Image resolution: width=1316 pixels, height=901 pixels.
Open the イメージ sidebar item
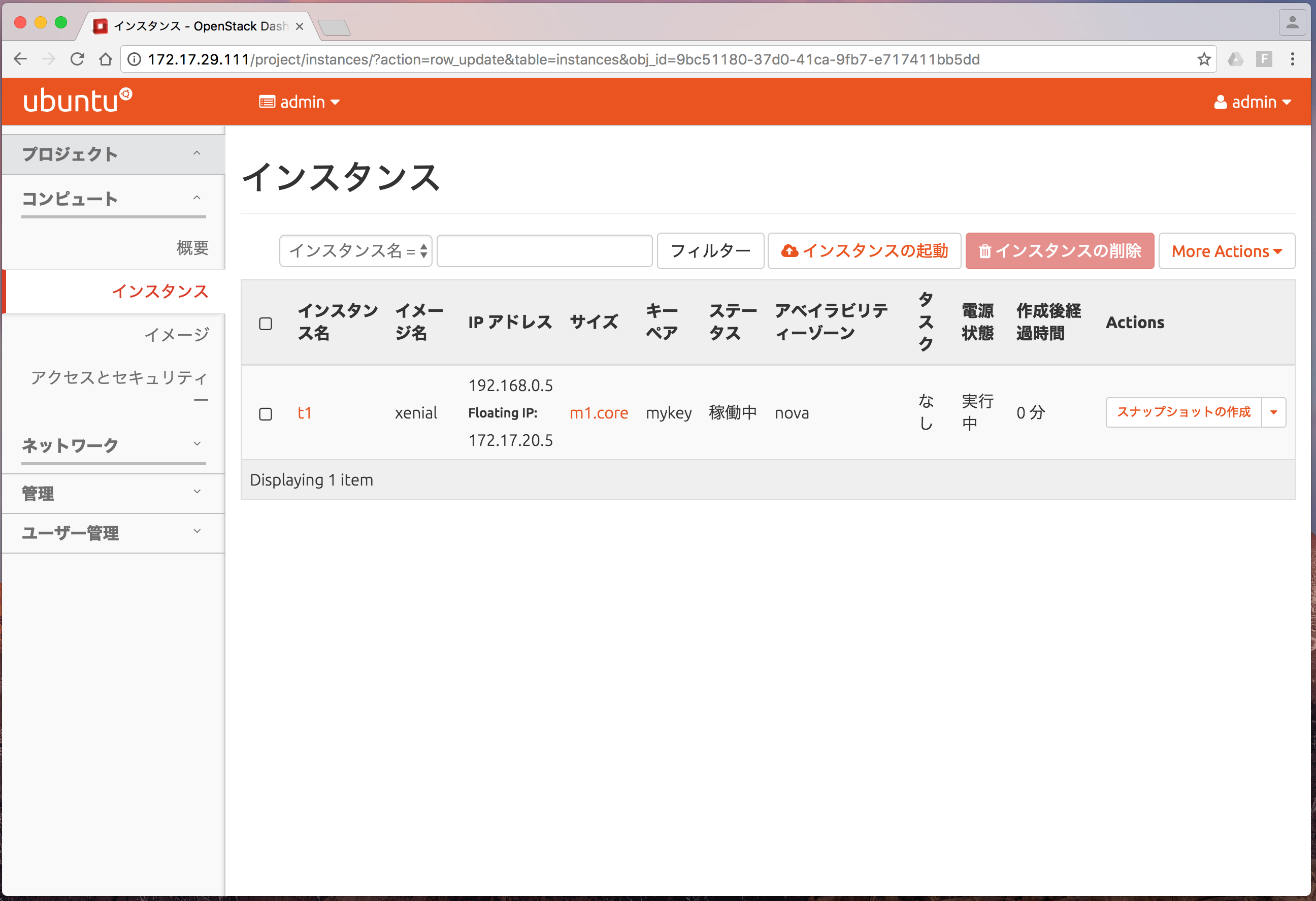pyautogui.click(x=176, y=335)
